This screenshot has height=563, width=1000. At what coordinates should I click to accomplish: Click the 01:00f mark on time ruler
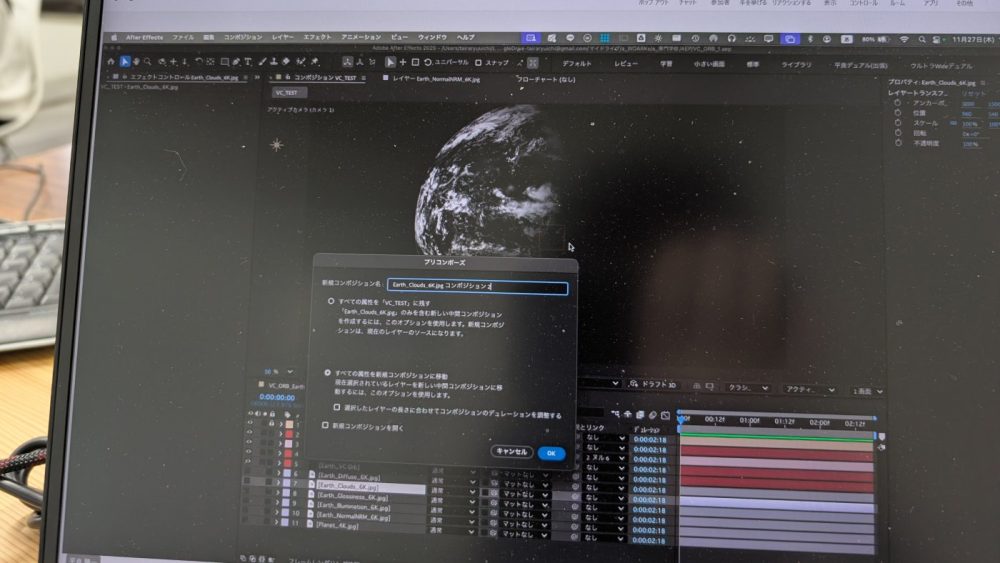tap(748, 421)
